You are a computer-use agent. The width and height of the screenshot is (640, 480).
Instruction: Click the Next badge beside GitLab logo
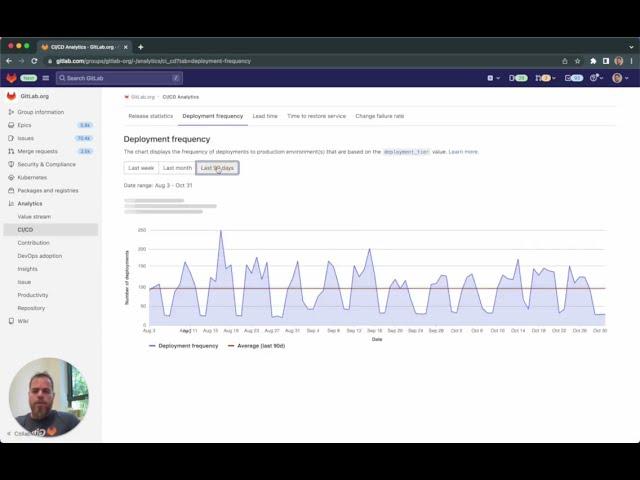[29, 78]
